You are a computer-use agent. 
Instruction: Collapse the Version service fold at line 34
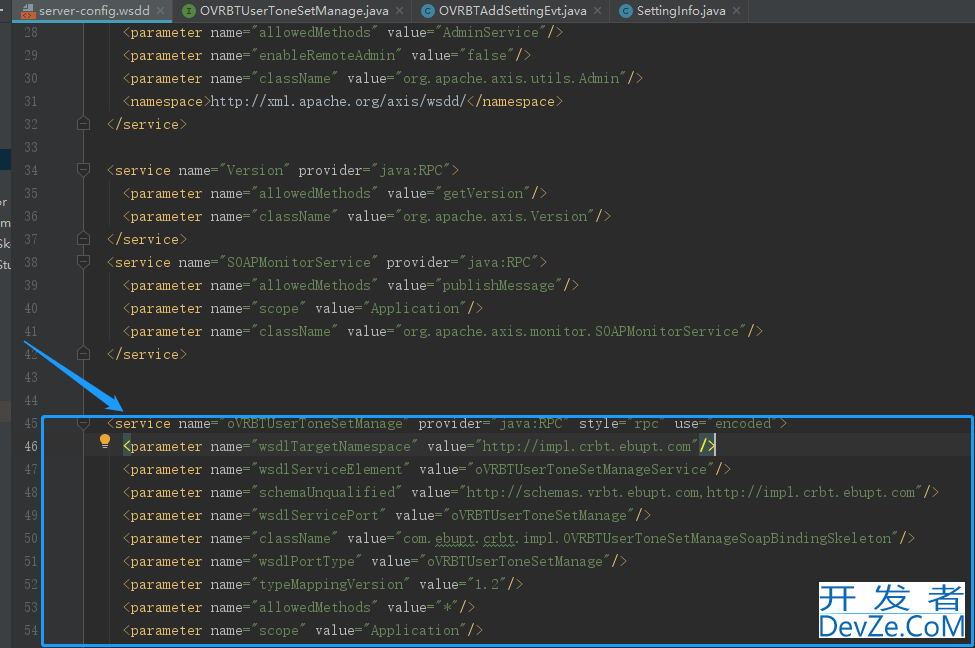[x=83, y=169]
